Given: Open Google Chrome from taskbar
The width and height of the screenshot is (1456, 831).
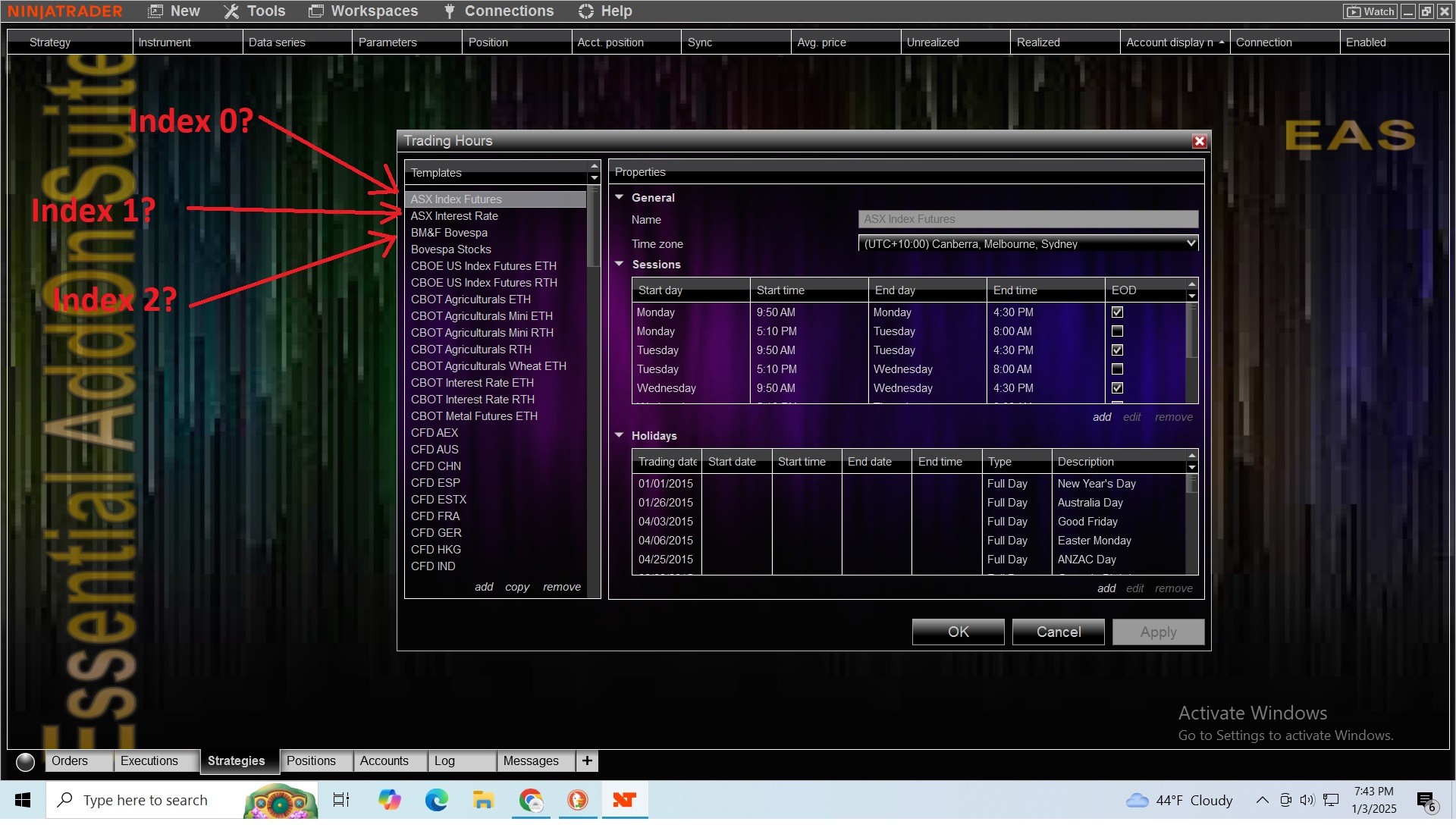Looking at the screenshot, I should [531, 800].
